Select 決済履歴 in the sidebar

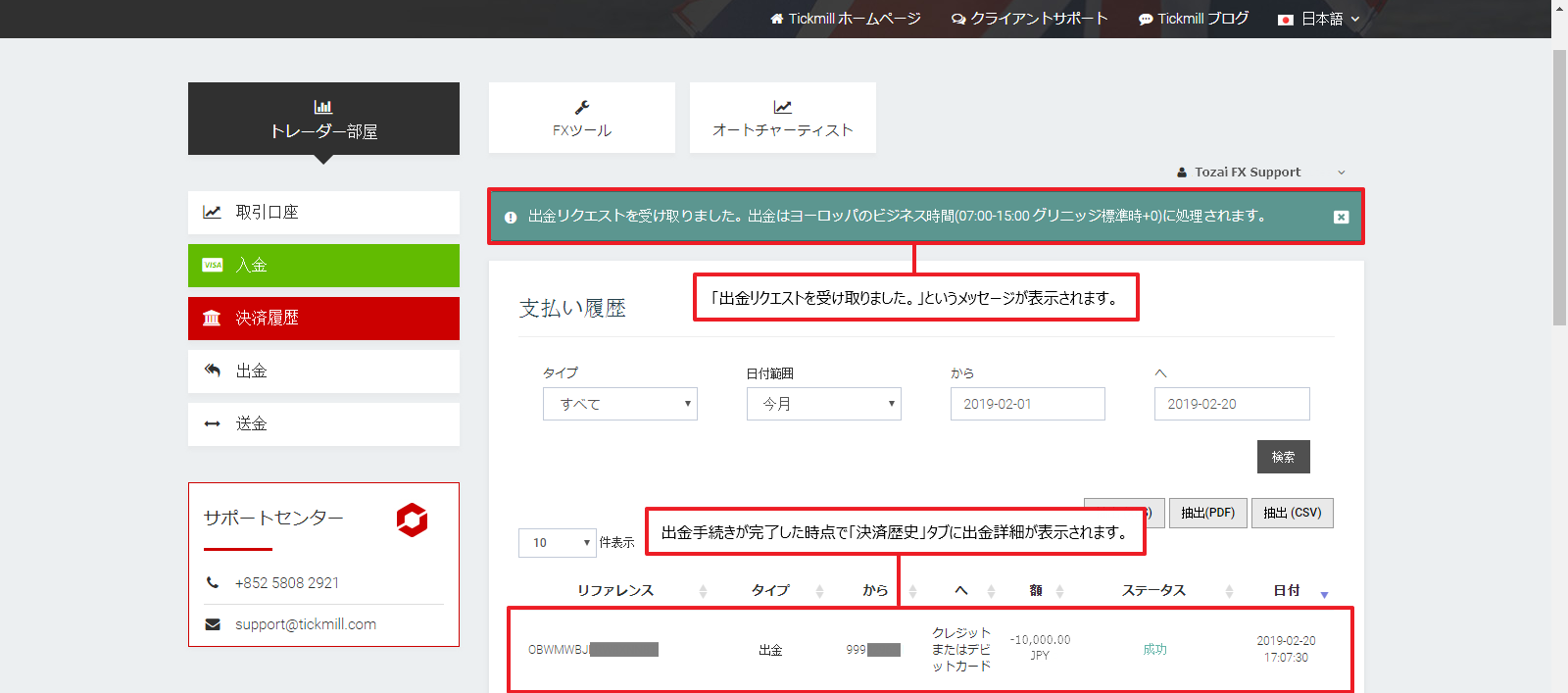(x=323, y=318)
